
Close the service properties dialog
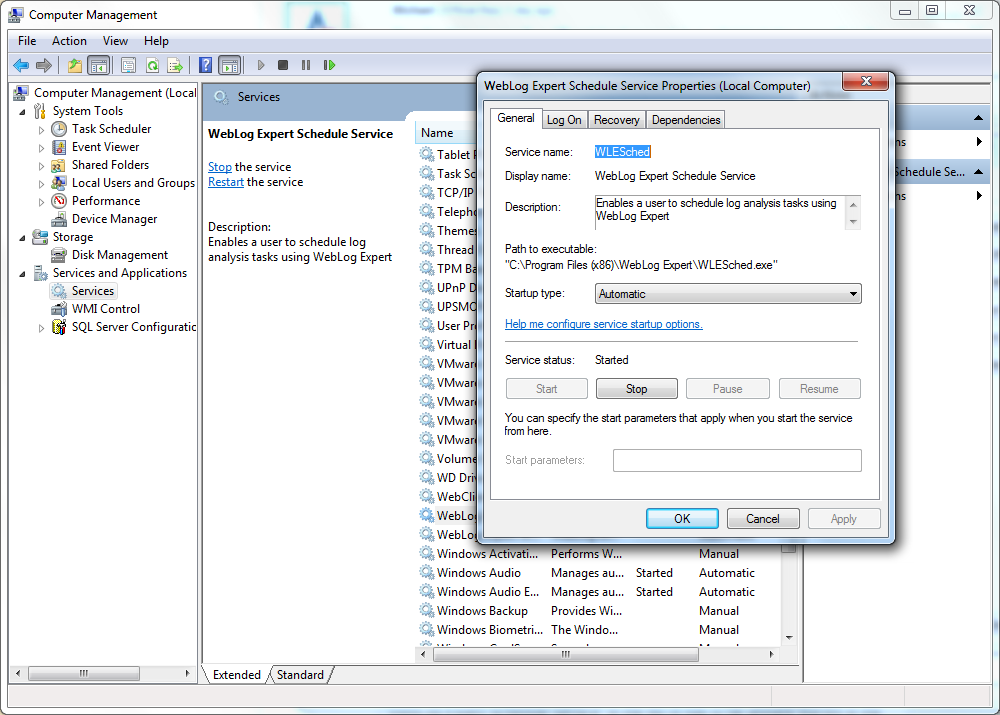point(865,81)
